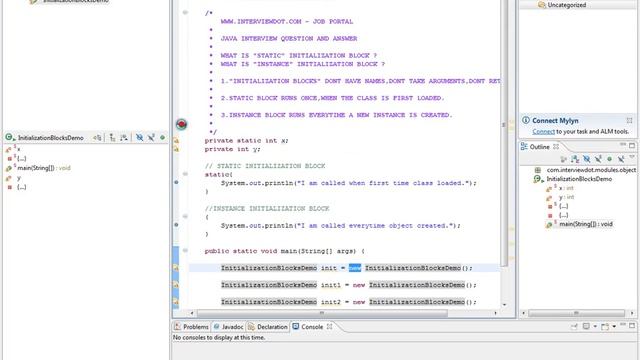Click Pin Console icon in console toolbar

click(x=574, y=327)
